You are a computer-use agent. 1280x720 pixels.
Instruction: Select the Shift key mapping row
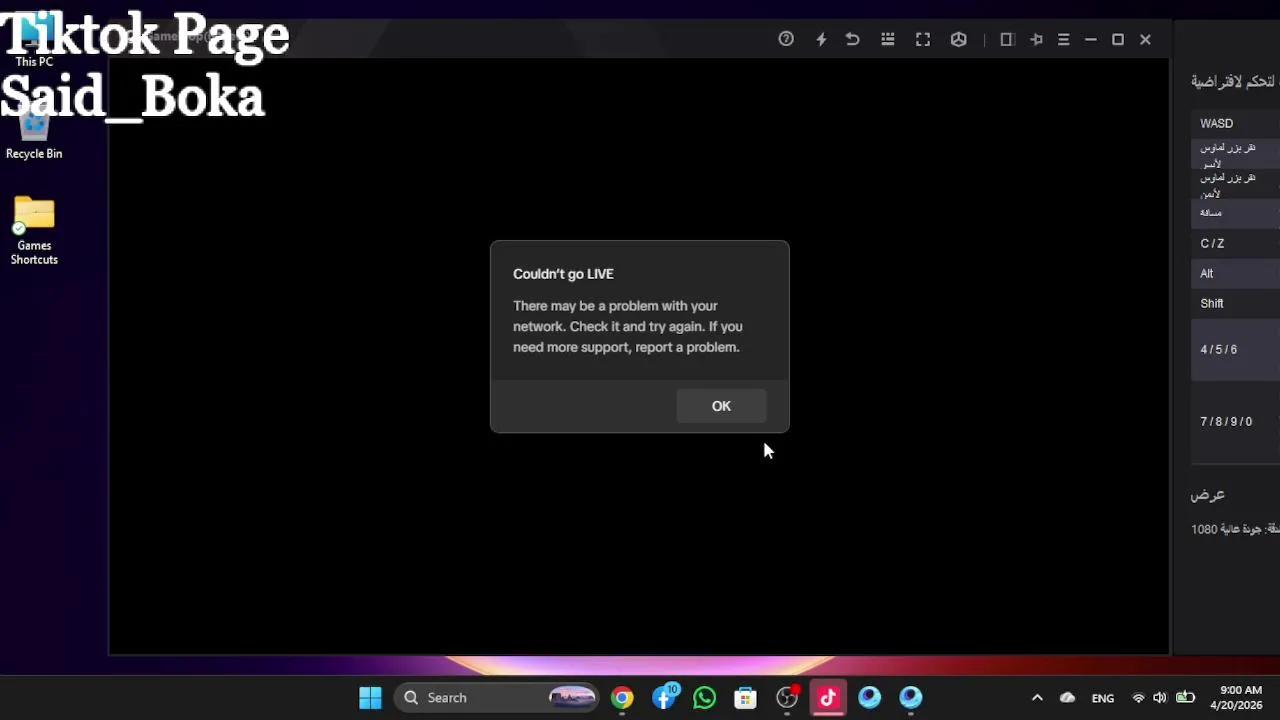pos(1235,303)
